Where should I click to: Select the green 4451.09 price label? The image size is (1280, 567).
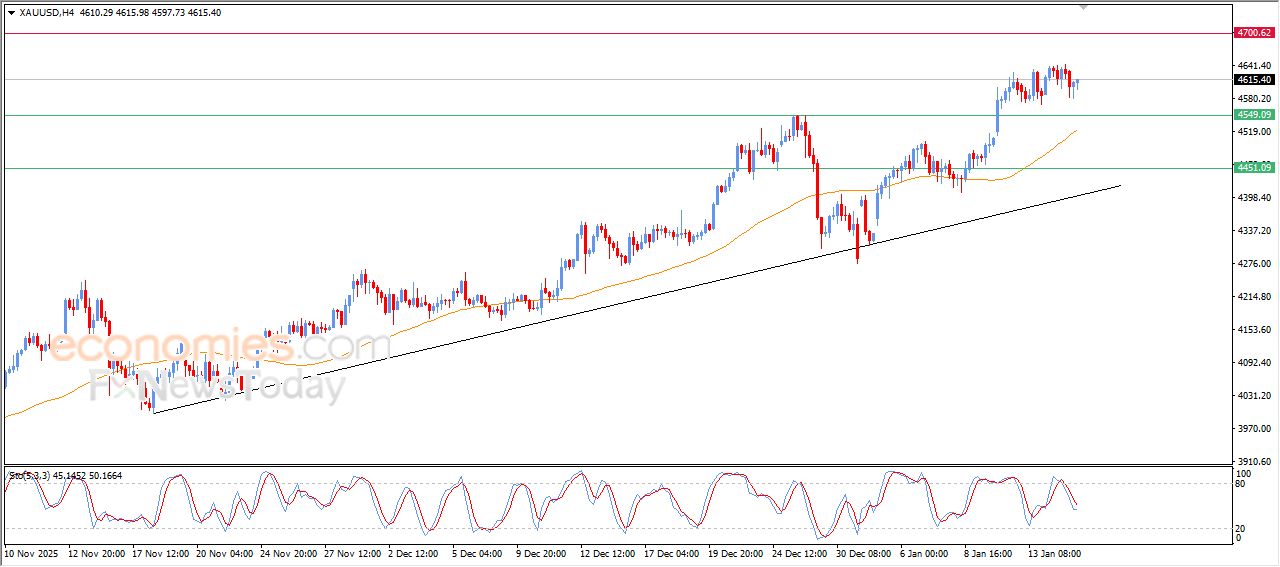point(1254,167)
